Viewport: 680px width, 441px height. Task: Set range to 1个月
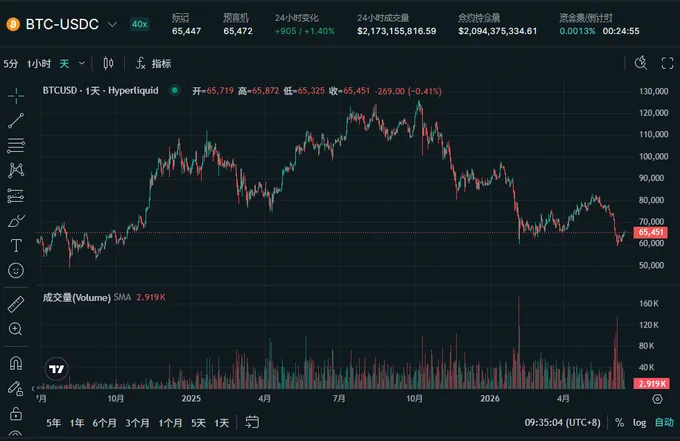point(170,423)
